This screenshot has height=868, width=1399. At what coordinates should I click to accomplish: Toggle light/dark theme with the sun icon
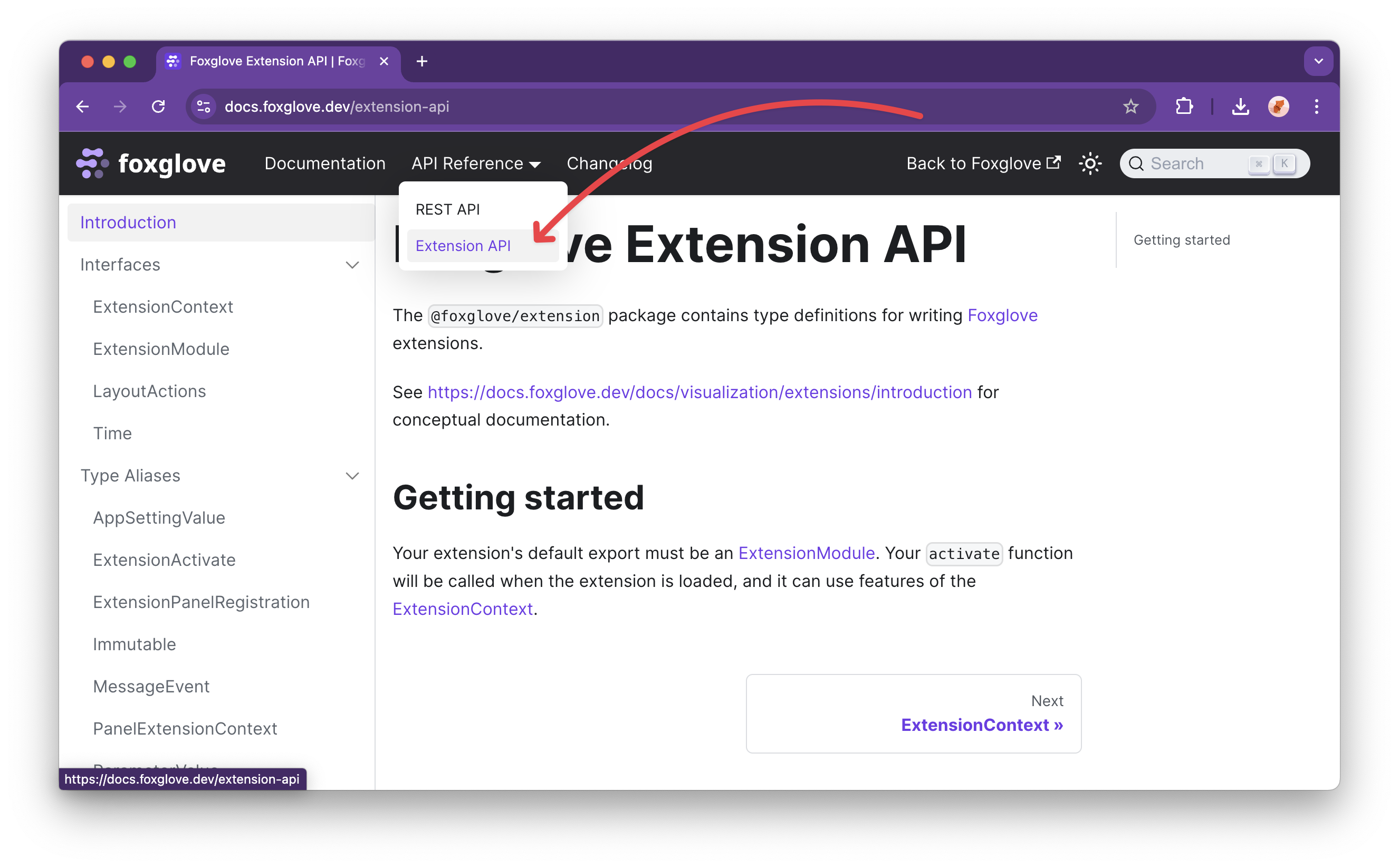point(1090,163)
